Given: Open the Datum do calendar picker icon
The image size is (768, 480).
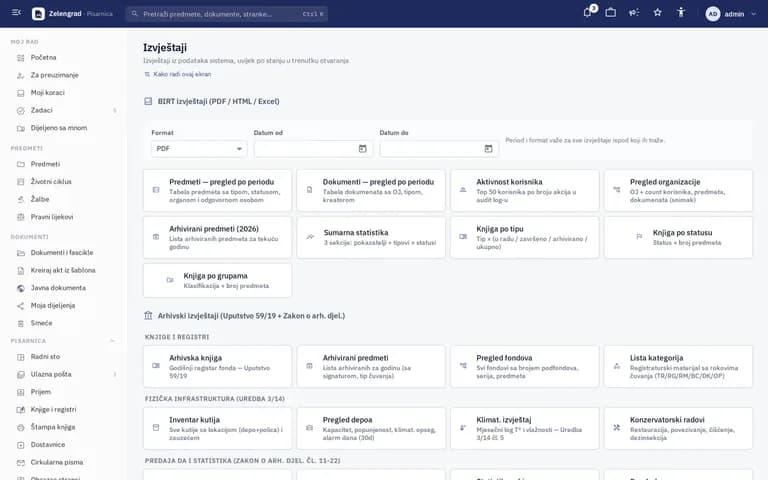Looking at the screenshot, I should click(x=488, y=149).
